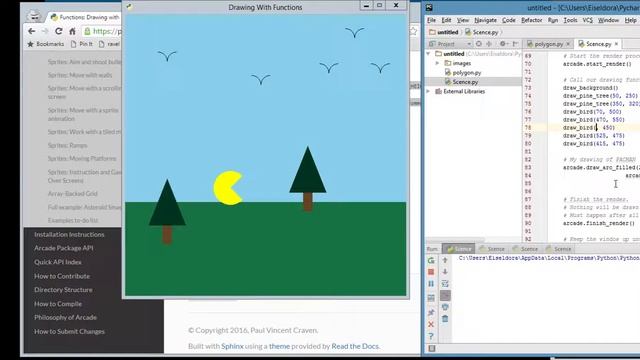
Task: Close the polygon.py editor tab
Action: pos(568,44)
